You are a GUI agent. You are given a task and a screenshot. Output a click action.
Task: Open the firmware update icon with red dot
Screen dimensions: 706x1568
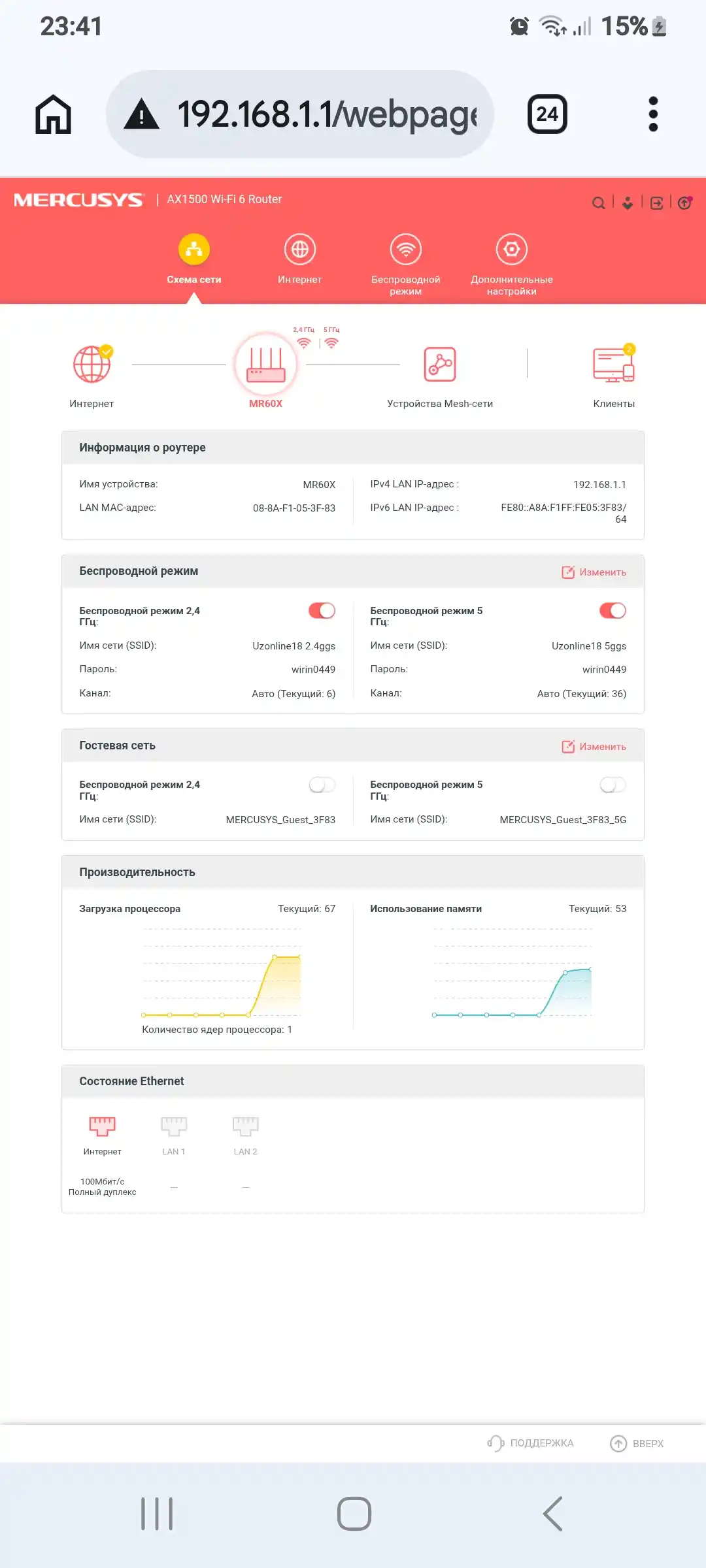[x=685, y=203]
